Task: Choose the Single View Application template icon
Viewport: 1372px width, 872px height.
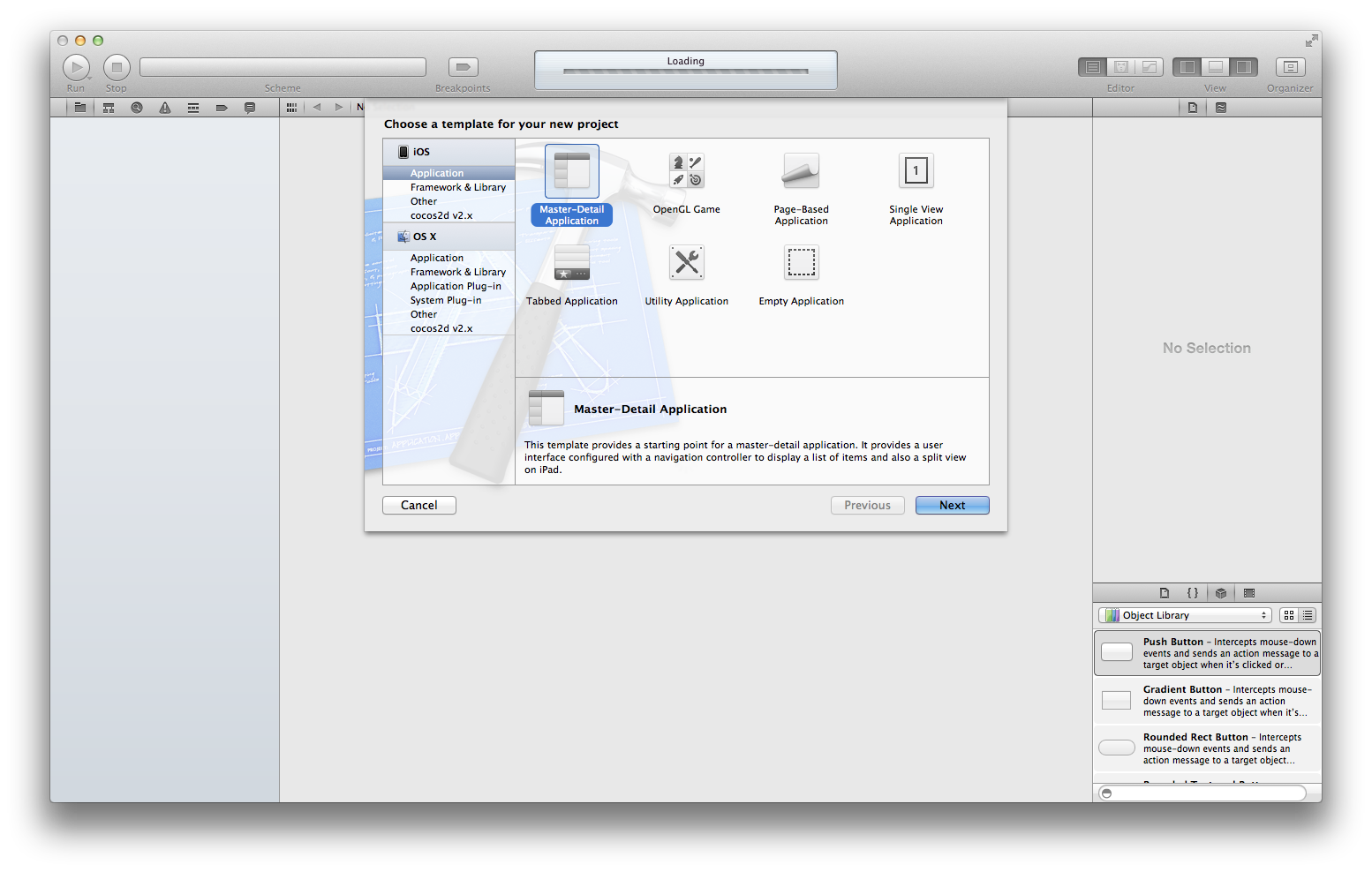Action: (x=916, y=170)
